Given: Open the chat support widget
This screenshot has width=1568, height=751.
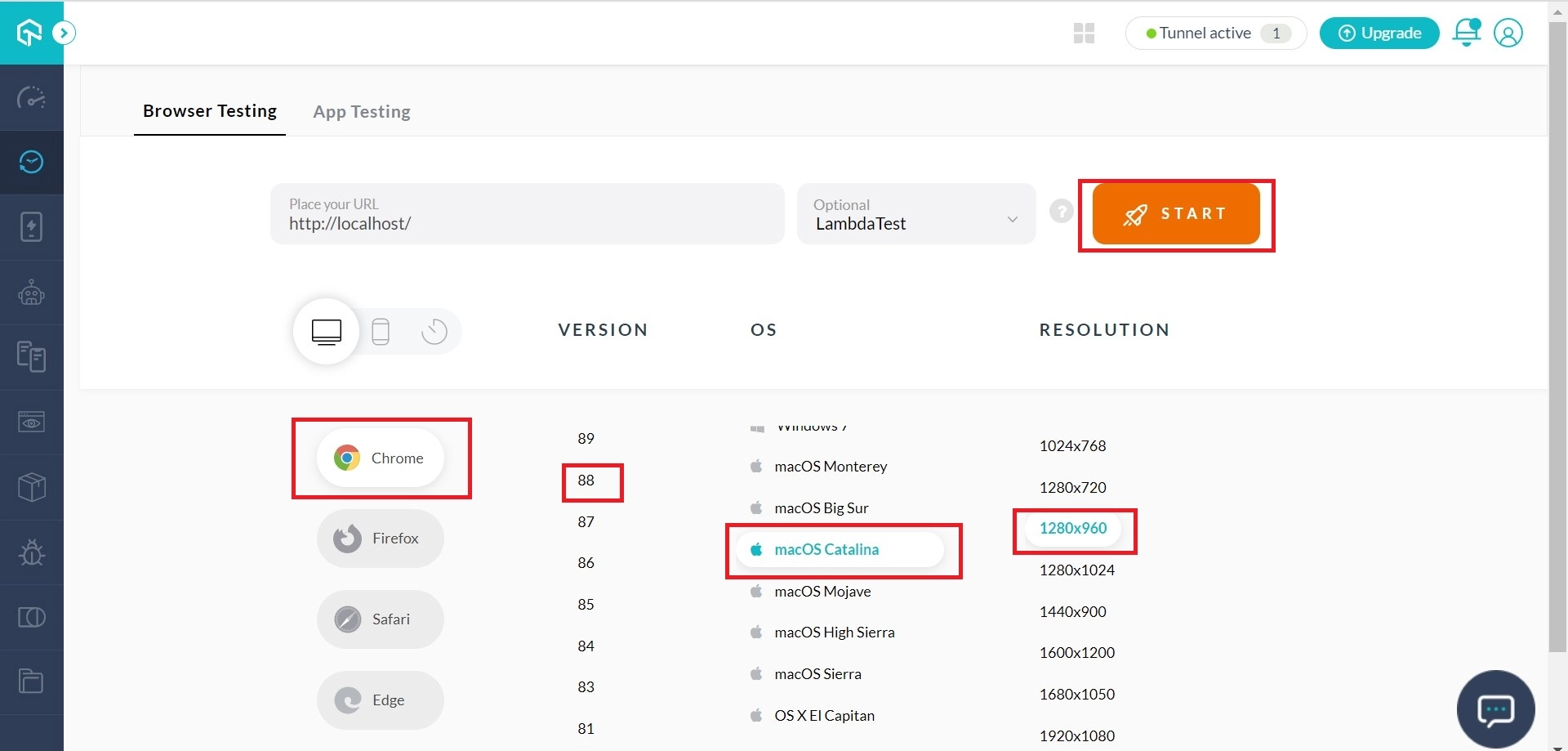Looking at the screenshot, I should point(1496,709).
